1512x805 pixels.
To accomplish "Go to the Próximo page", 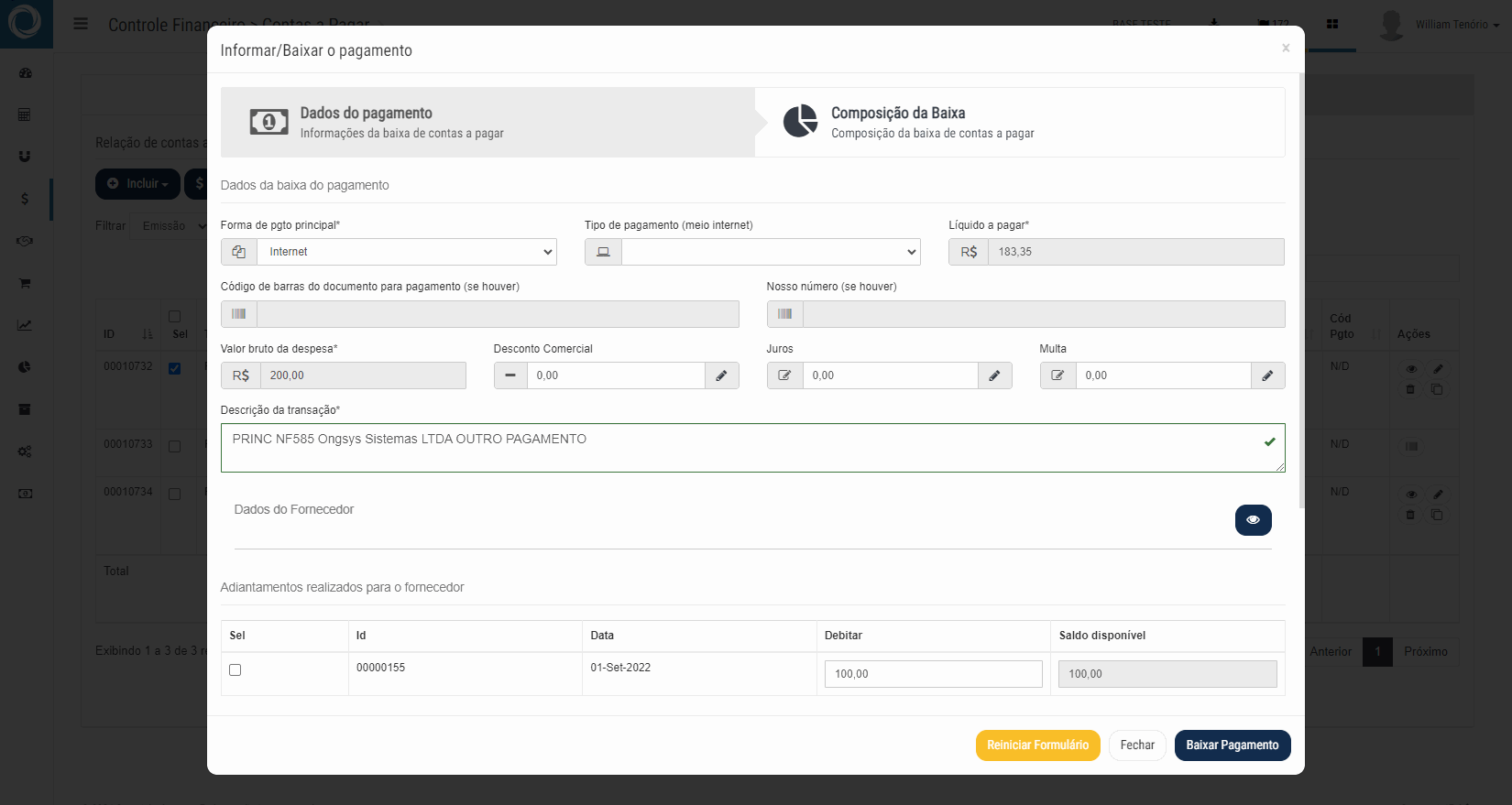I will [1426, 652].
